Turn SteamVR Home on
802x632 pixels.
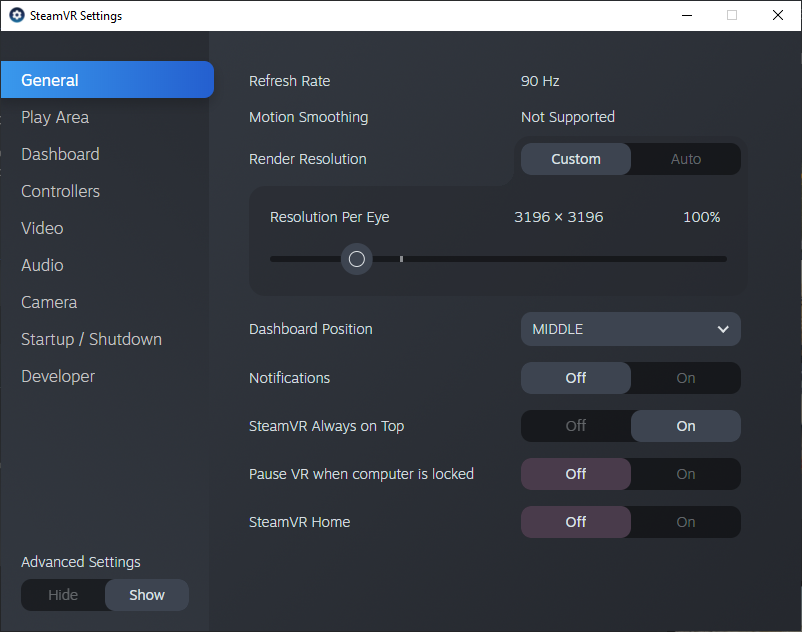click(x=686, y=522)
